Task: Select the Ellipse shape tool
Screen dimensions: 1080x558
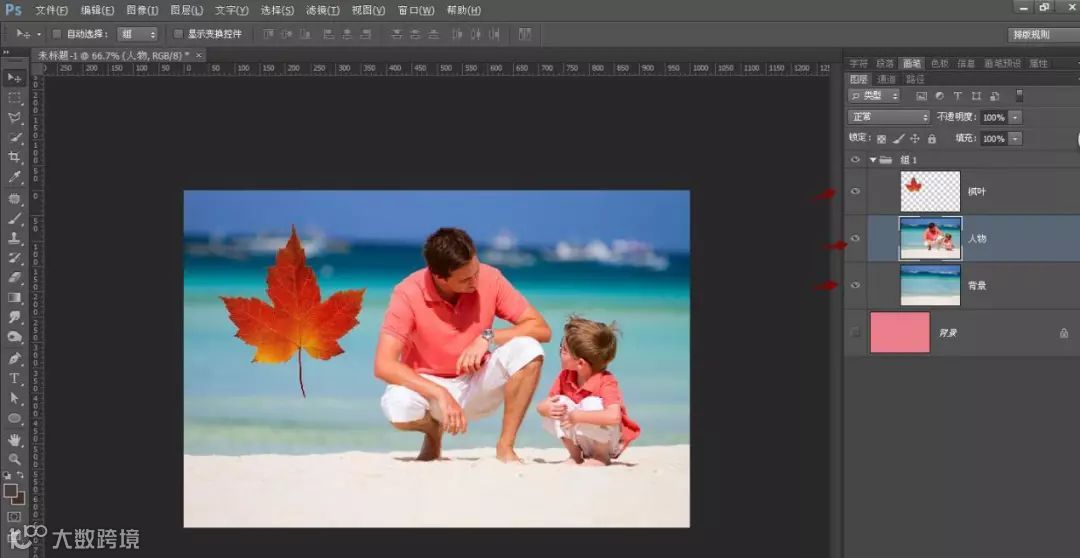Action: (14, 418)
